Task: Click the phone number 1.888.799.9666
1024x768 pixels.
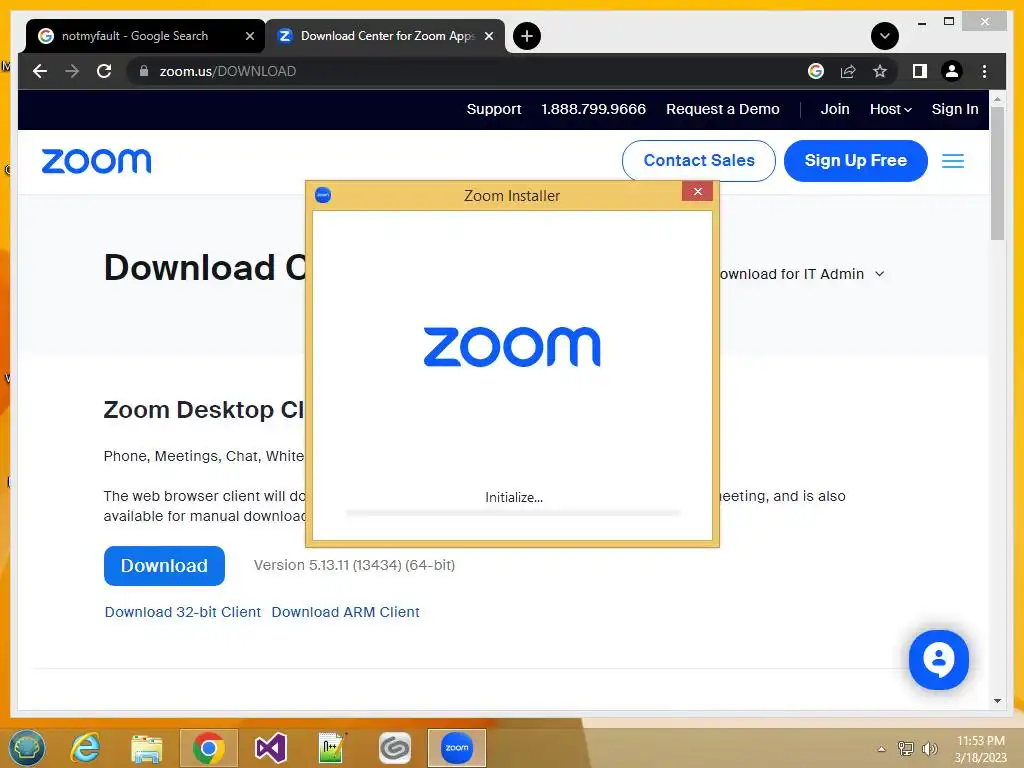Action: [x=593, y=109]
